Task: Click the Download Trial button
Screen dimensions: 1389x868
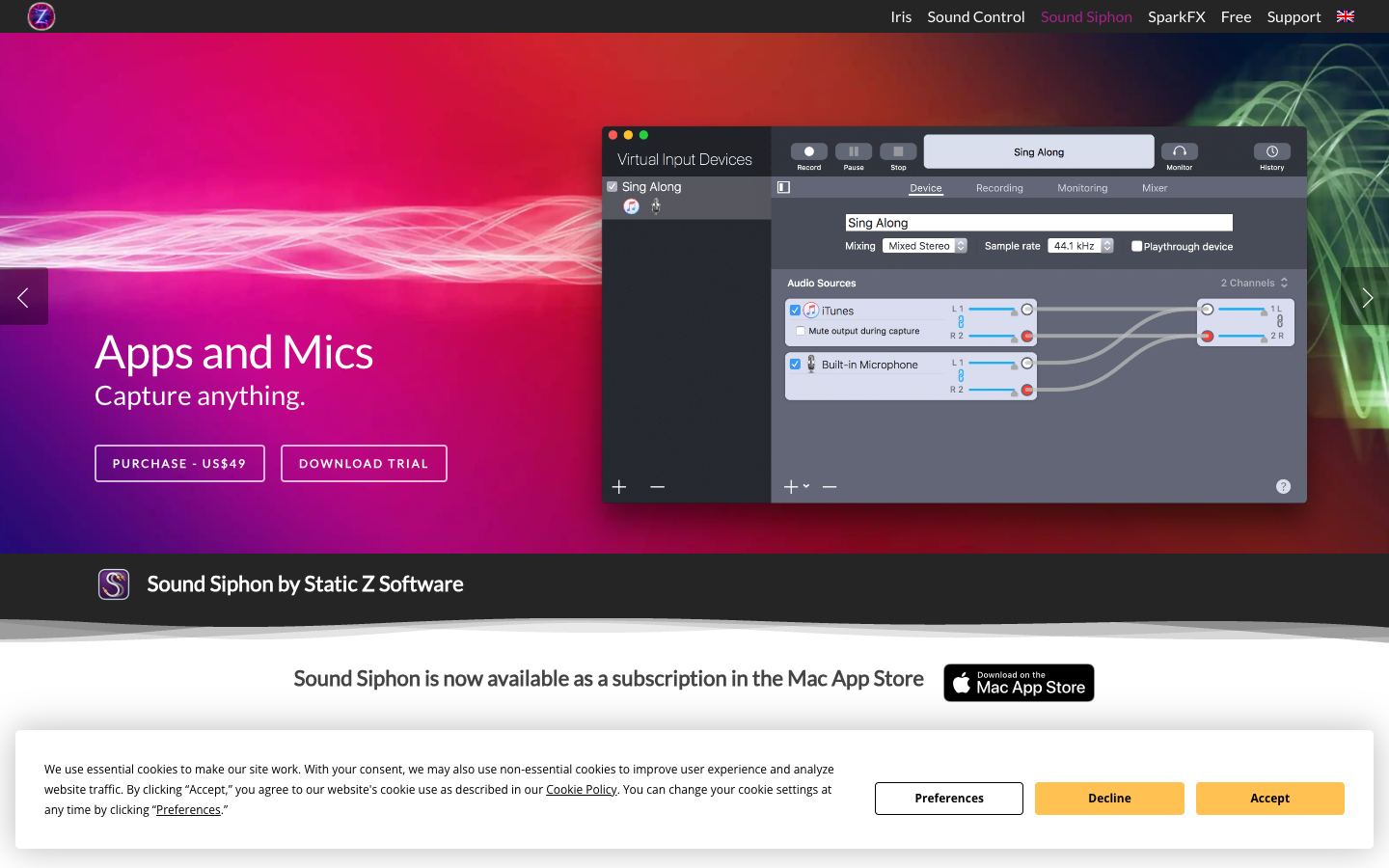Action: [x=364, y=464]
